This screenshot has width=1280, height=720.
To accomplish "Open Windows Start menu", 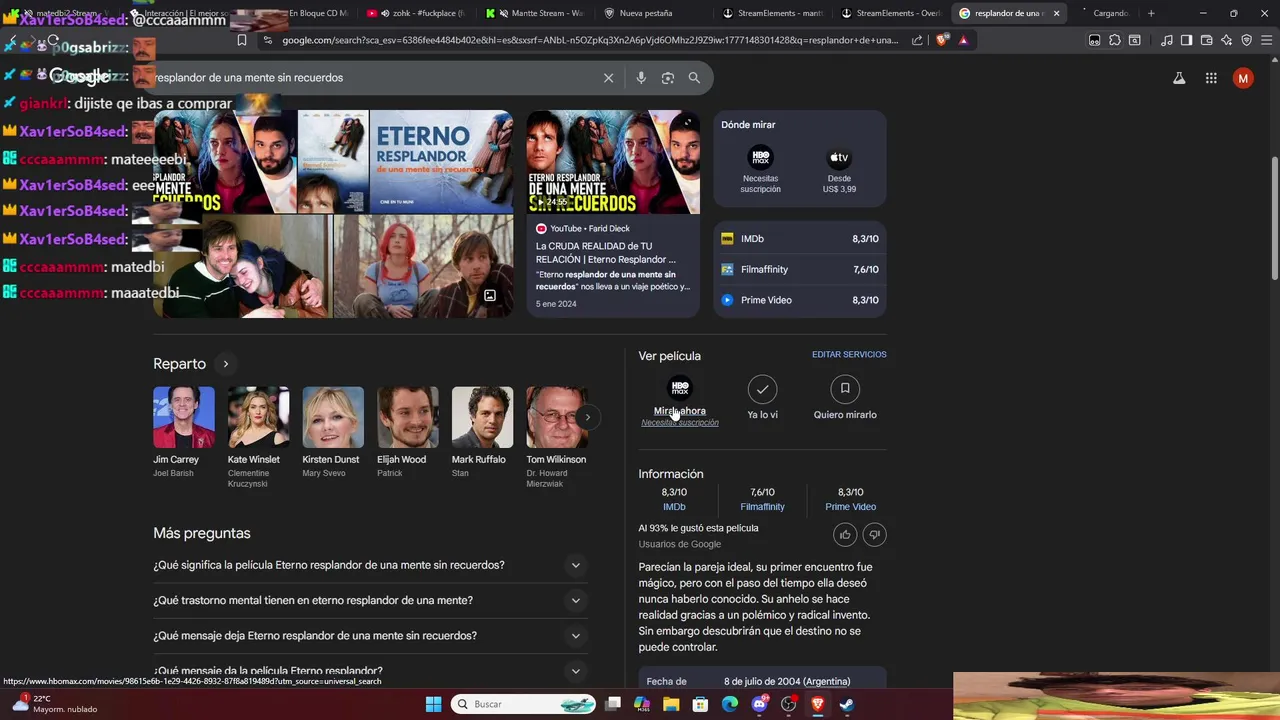I will coord(433,704).
